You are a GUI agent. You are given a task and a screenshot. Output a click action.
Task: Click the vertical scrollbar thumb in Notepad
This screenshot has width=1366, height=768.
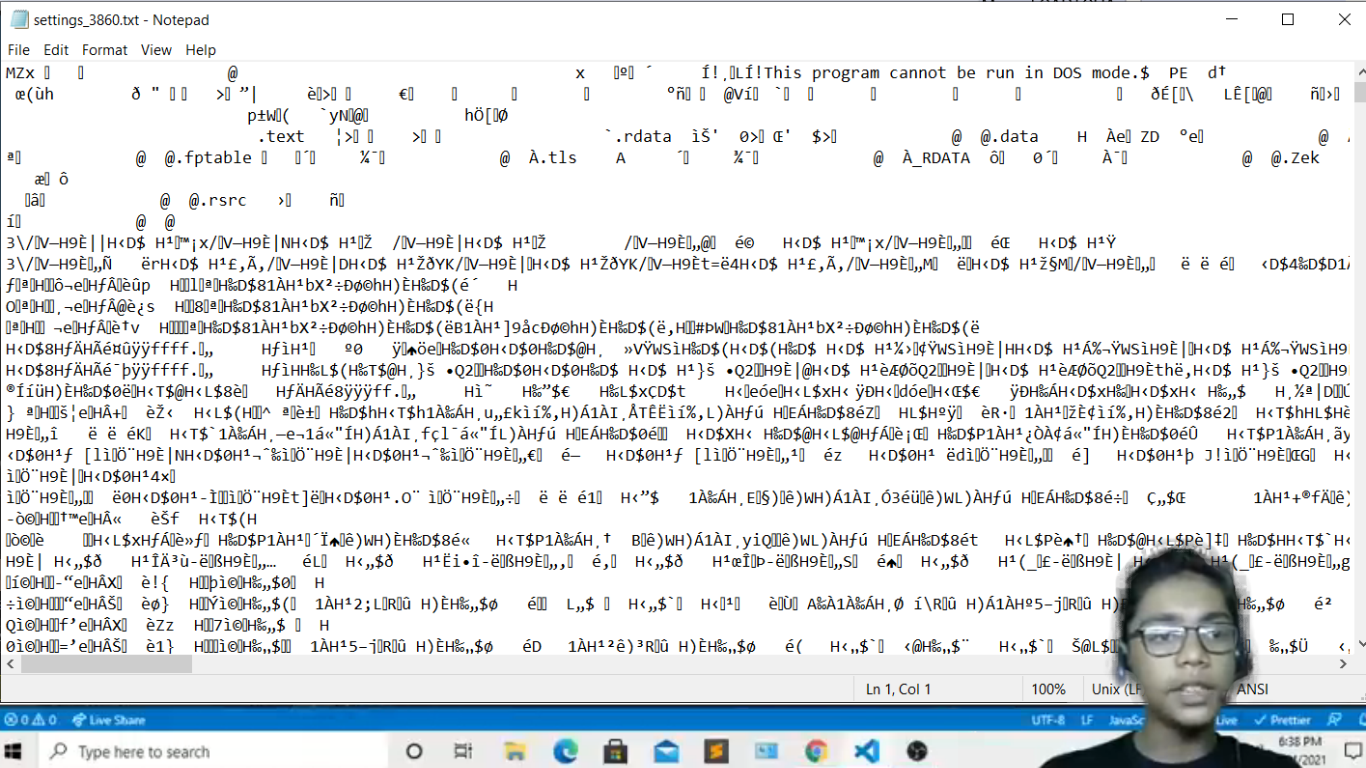[1358, 94]
